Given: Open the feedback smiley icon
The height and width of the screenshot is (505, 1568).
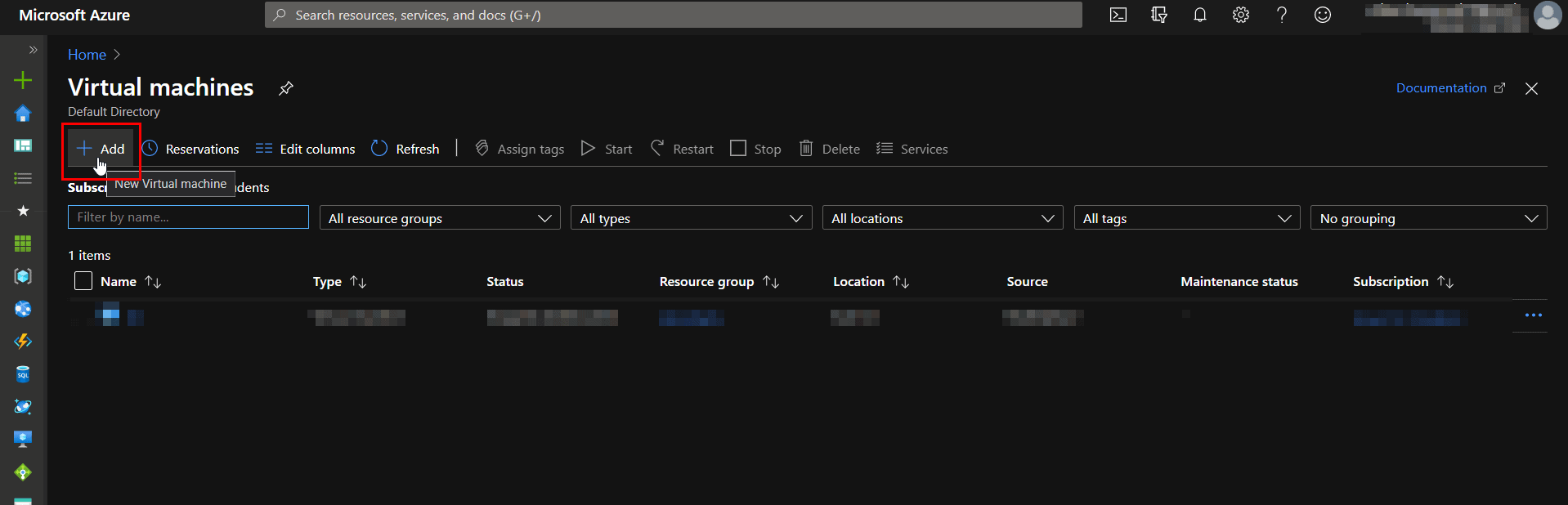Looking at the screenshot, I should 1323,15.
